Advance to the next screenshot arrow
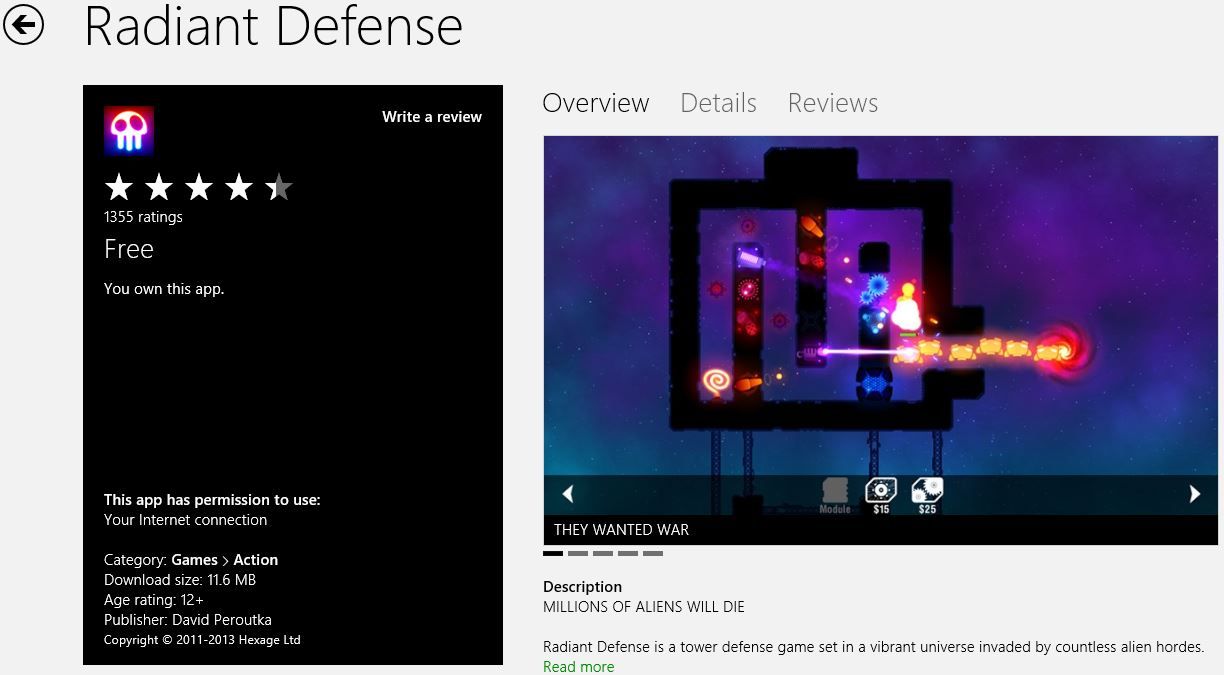 coord(1194,494)
